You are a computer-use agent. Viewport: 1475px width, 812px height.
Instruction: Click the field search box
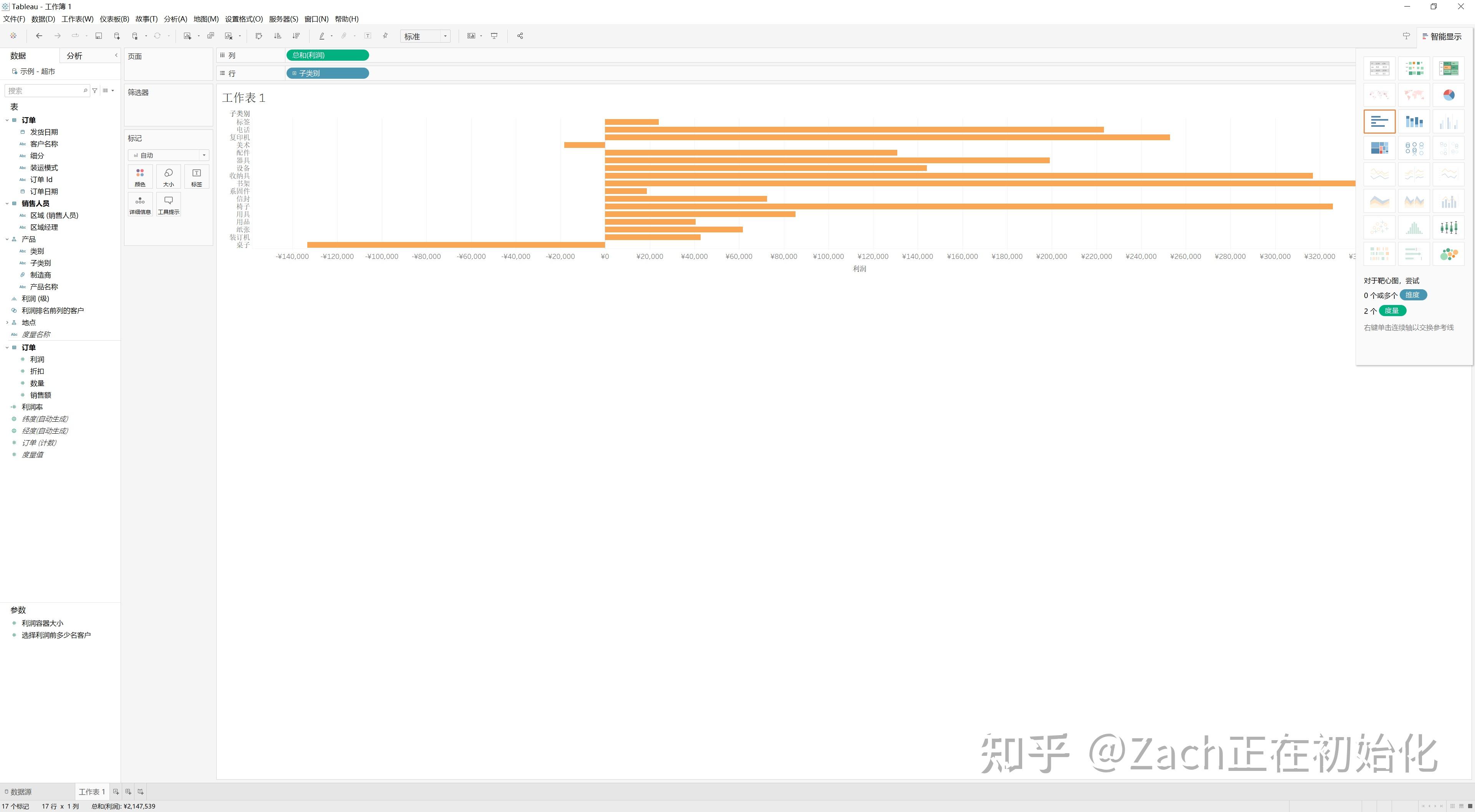47,91
